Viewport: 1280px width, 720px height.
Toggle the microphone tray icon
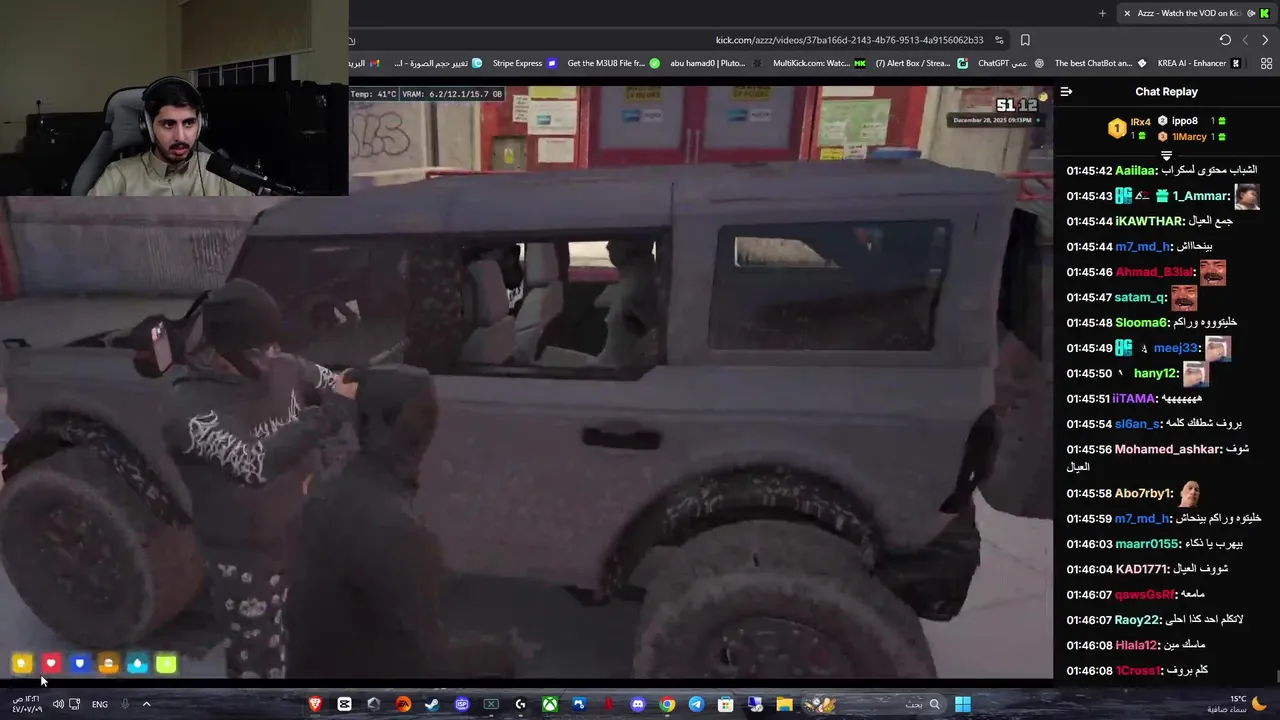coord(125,704)
